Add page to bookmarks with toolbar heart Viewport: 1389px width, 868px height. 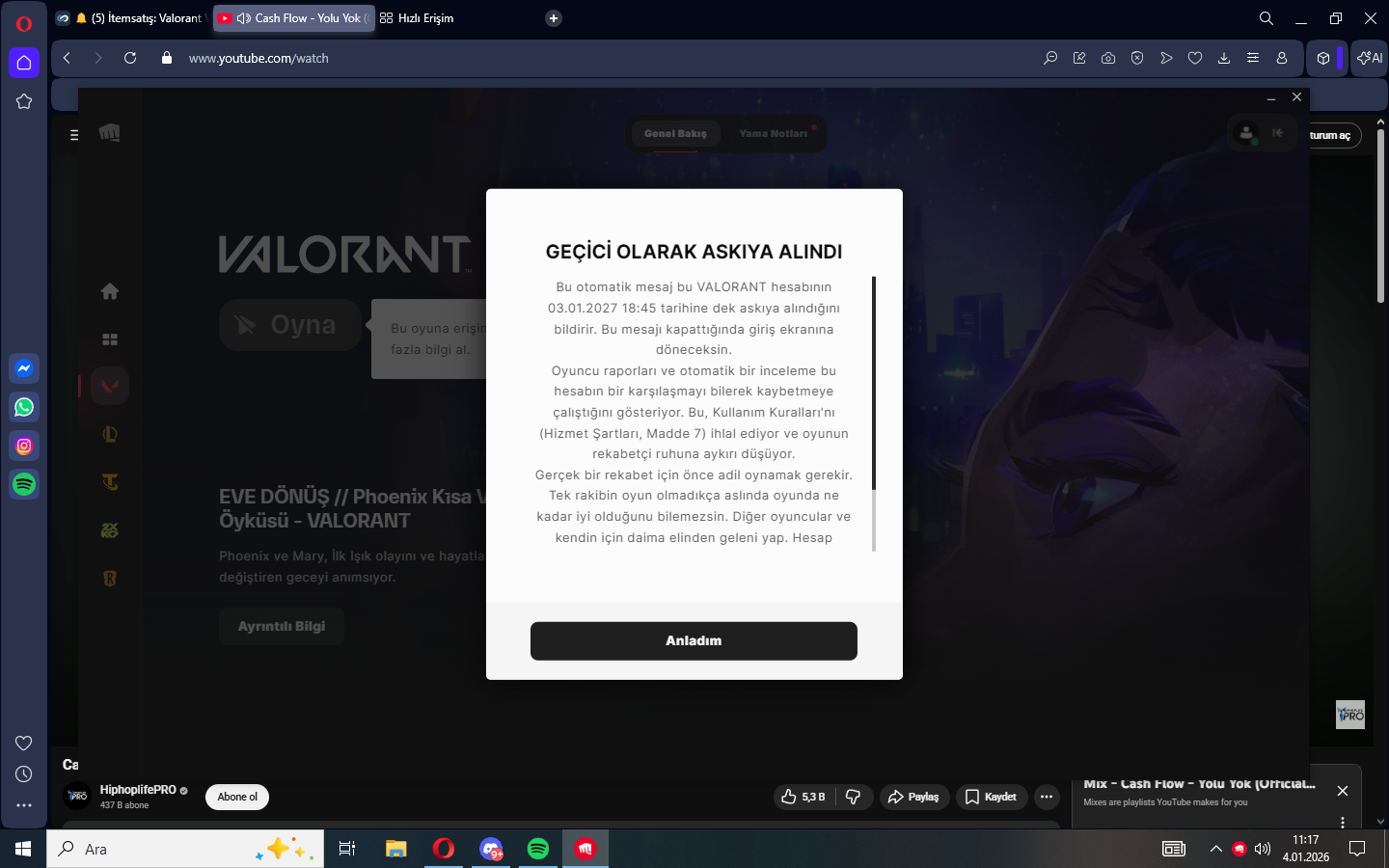coord(1195,58)
